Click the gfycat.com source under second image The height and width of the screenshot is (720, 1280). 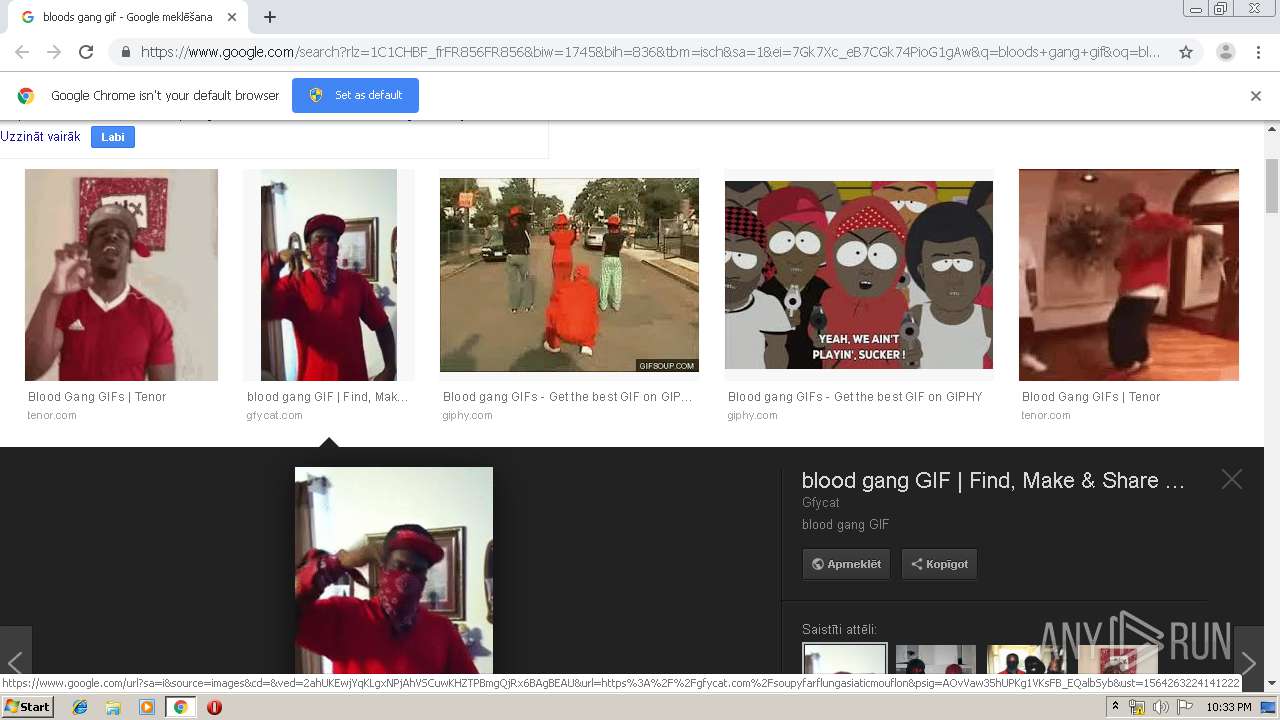(274, 415)
